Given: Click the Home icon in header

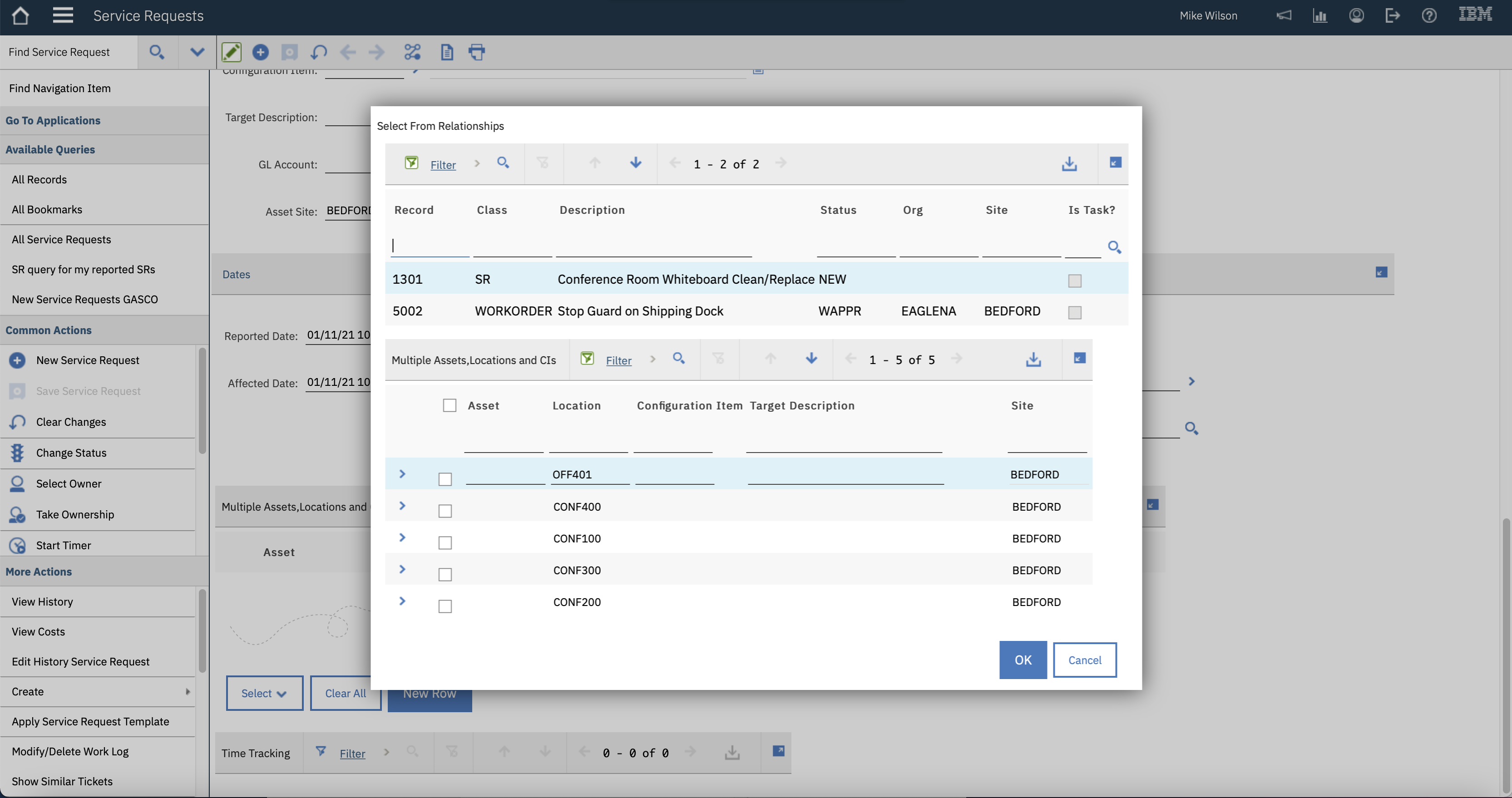Looking at the screenshot, I should [20, 16].
